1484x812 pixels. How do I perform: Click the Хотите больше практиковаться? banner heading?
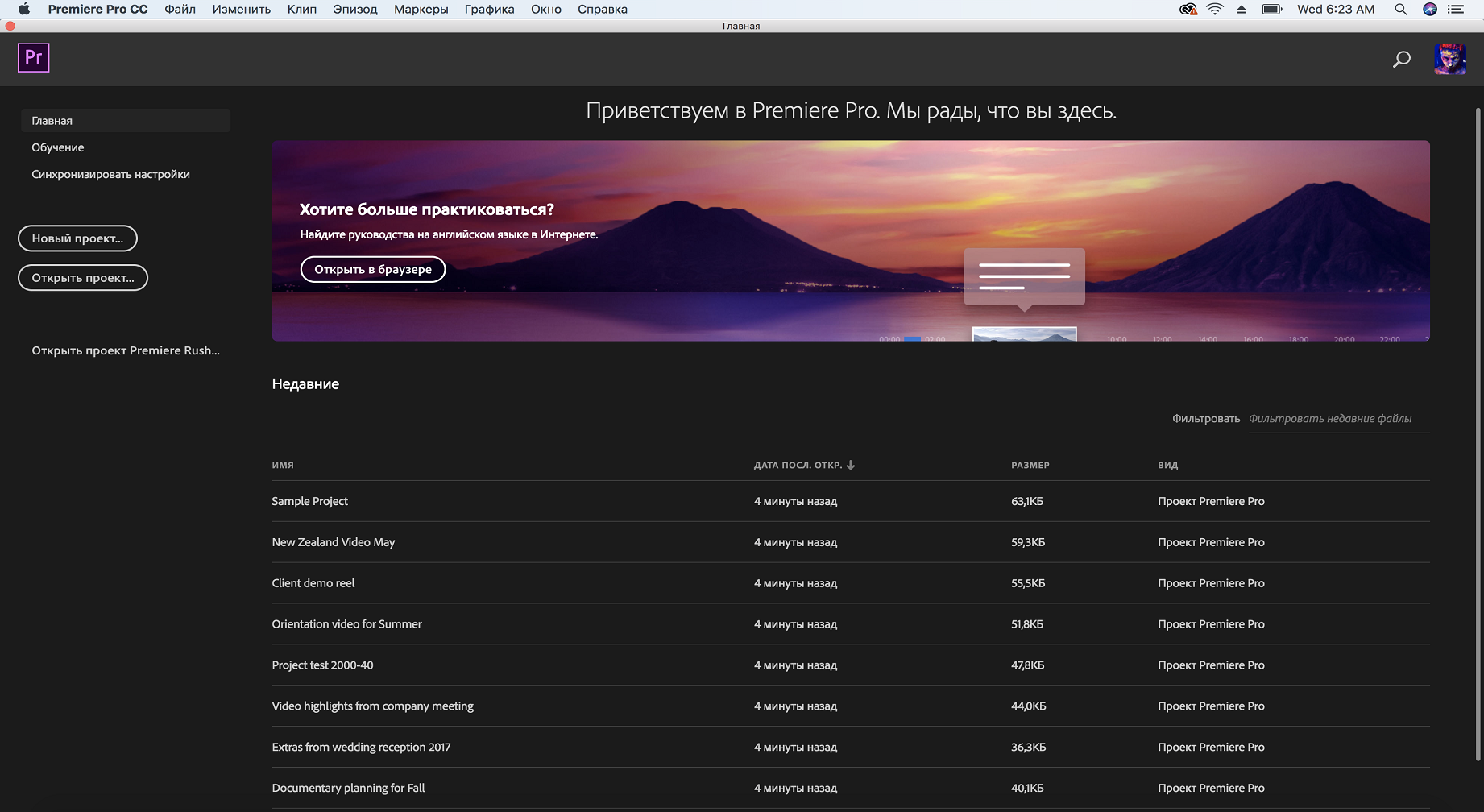(x=427, y=209)
